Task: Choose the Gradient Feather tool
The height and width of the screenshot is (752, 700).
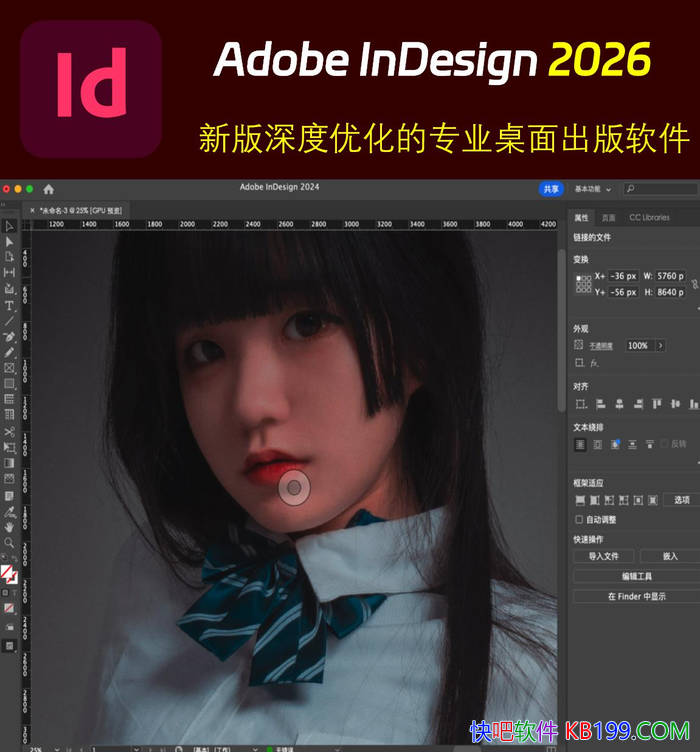Action: tap(9, 479)
